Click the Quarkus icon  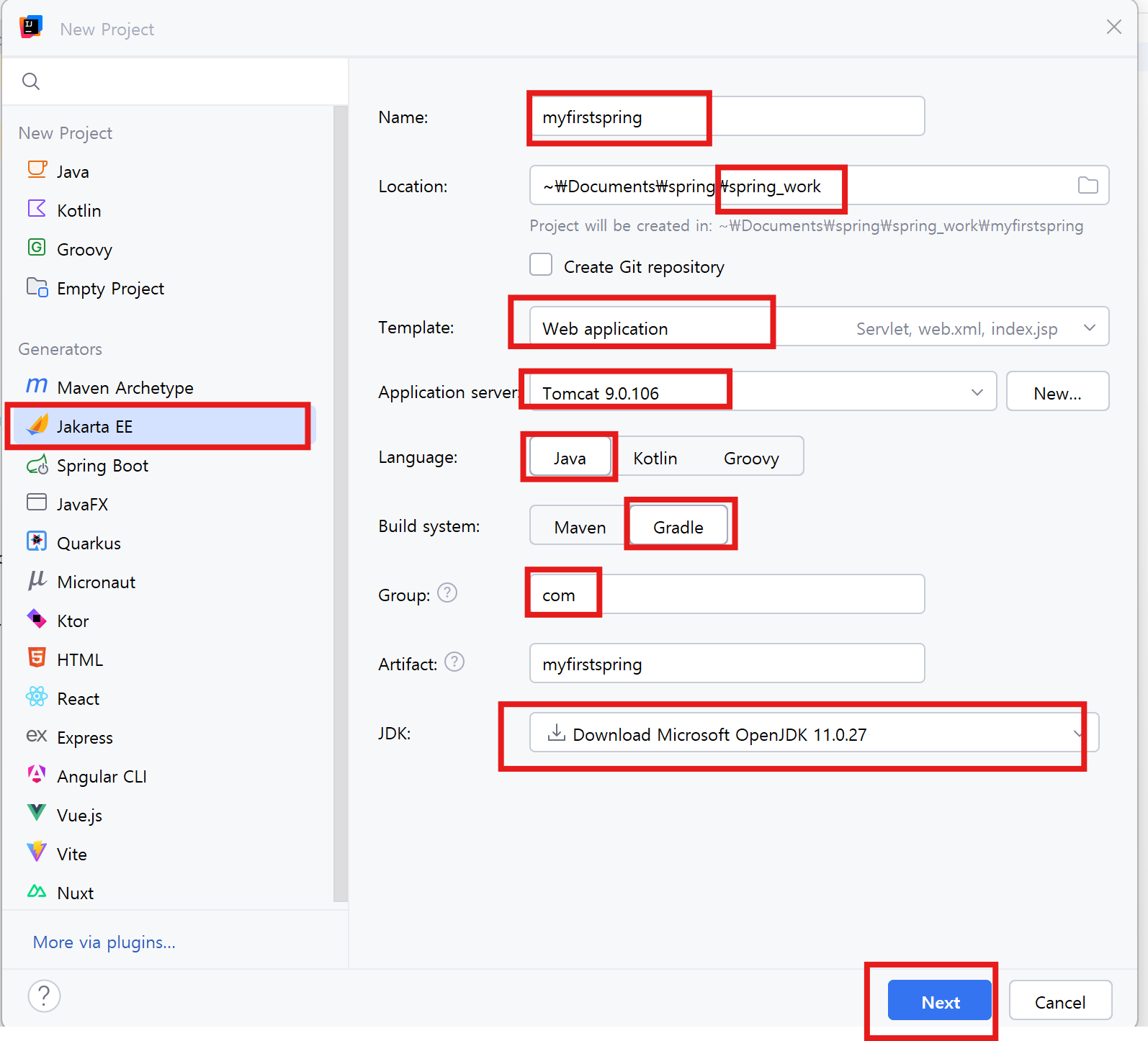point(37,541)
